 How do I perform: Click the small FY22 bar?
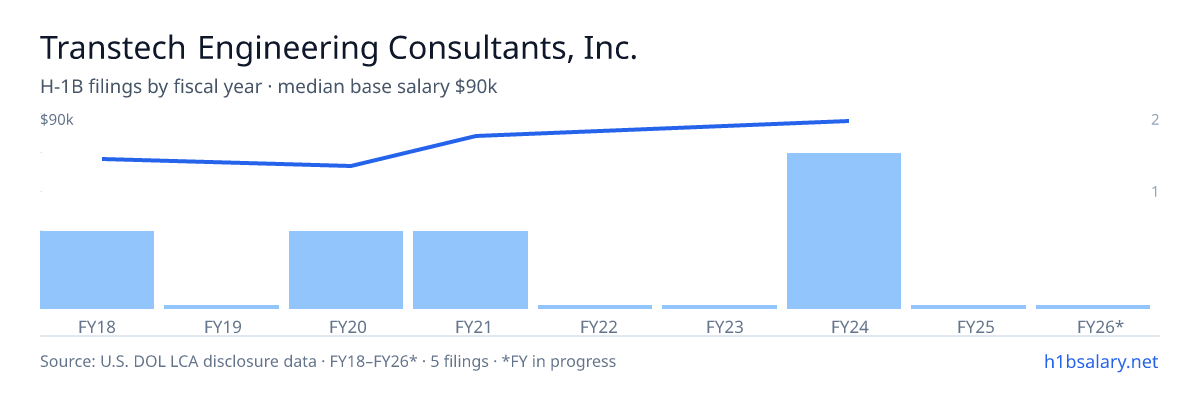[595, 307]
